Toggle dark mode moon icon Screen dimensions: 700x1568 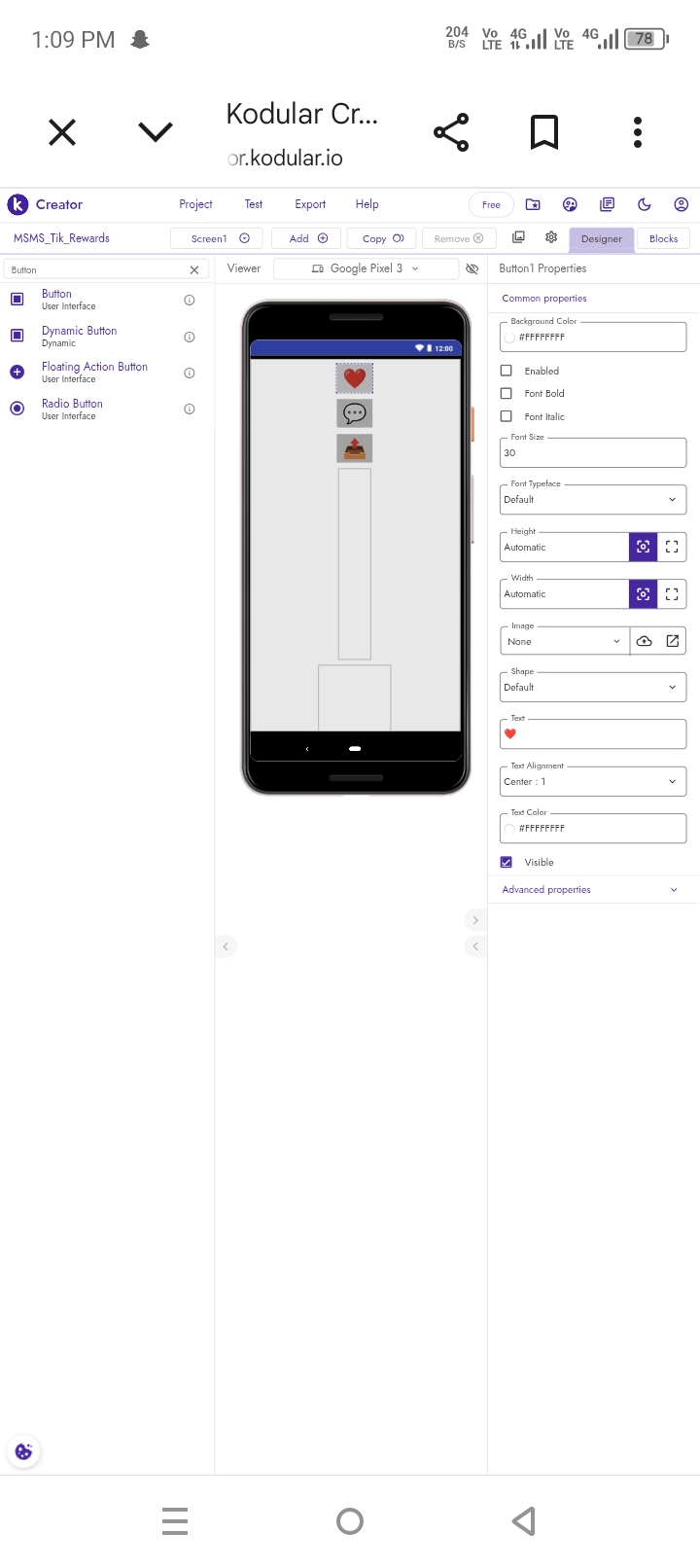(x=644, y=204)
